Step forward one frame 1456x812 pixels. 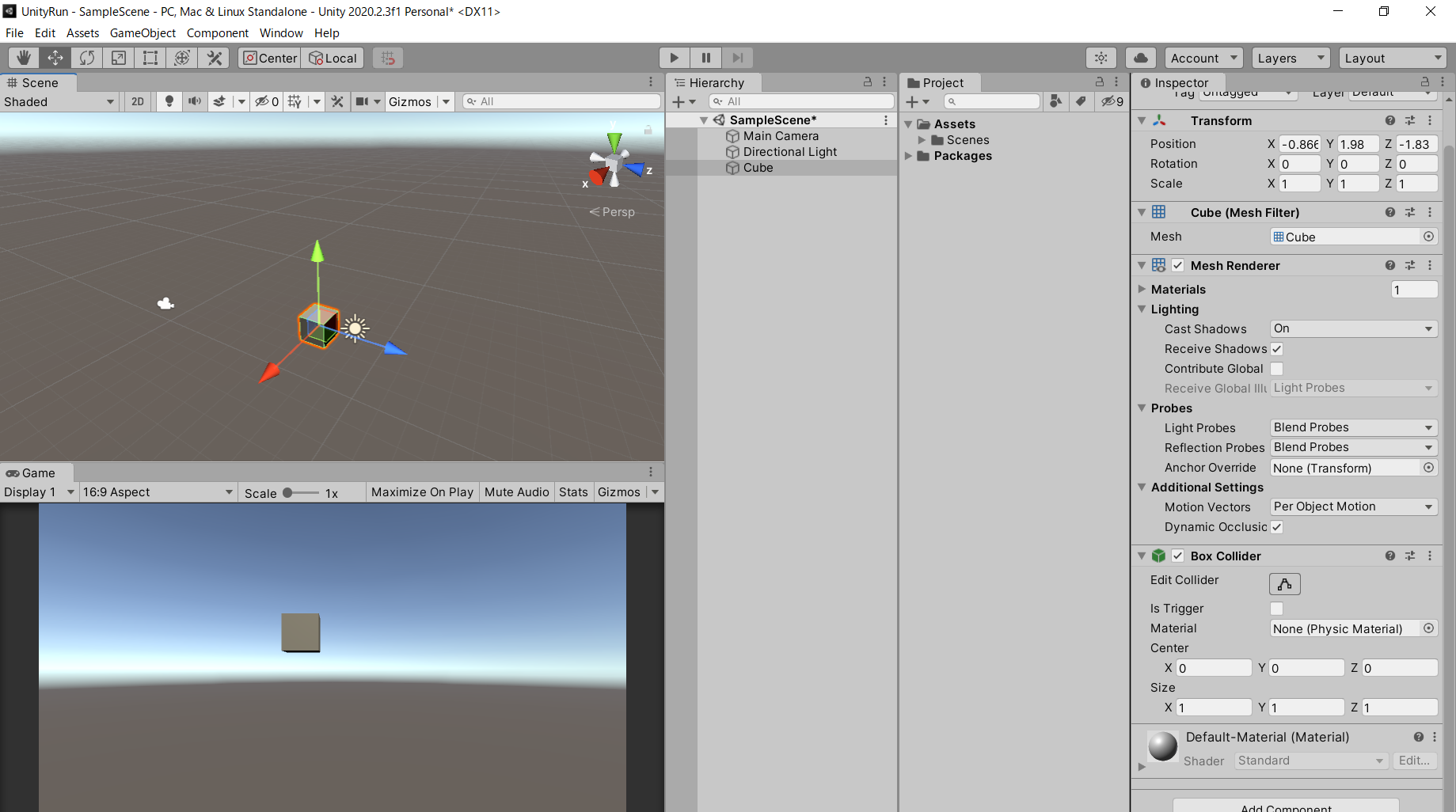(x=738, y=58)
